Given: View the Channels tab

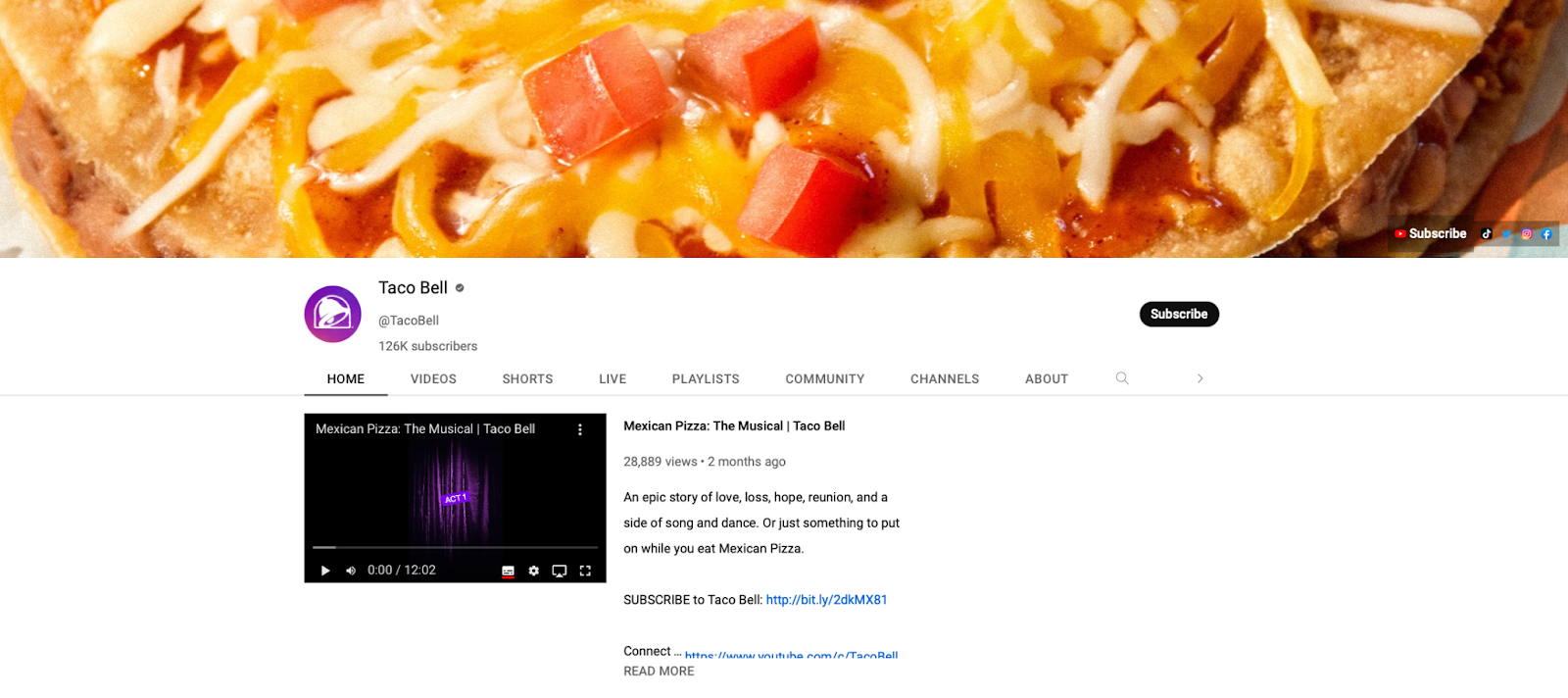Looking at the screenshot, I should tap(945, 378).
